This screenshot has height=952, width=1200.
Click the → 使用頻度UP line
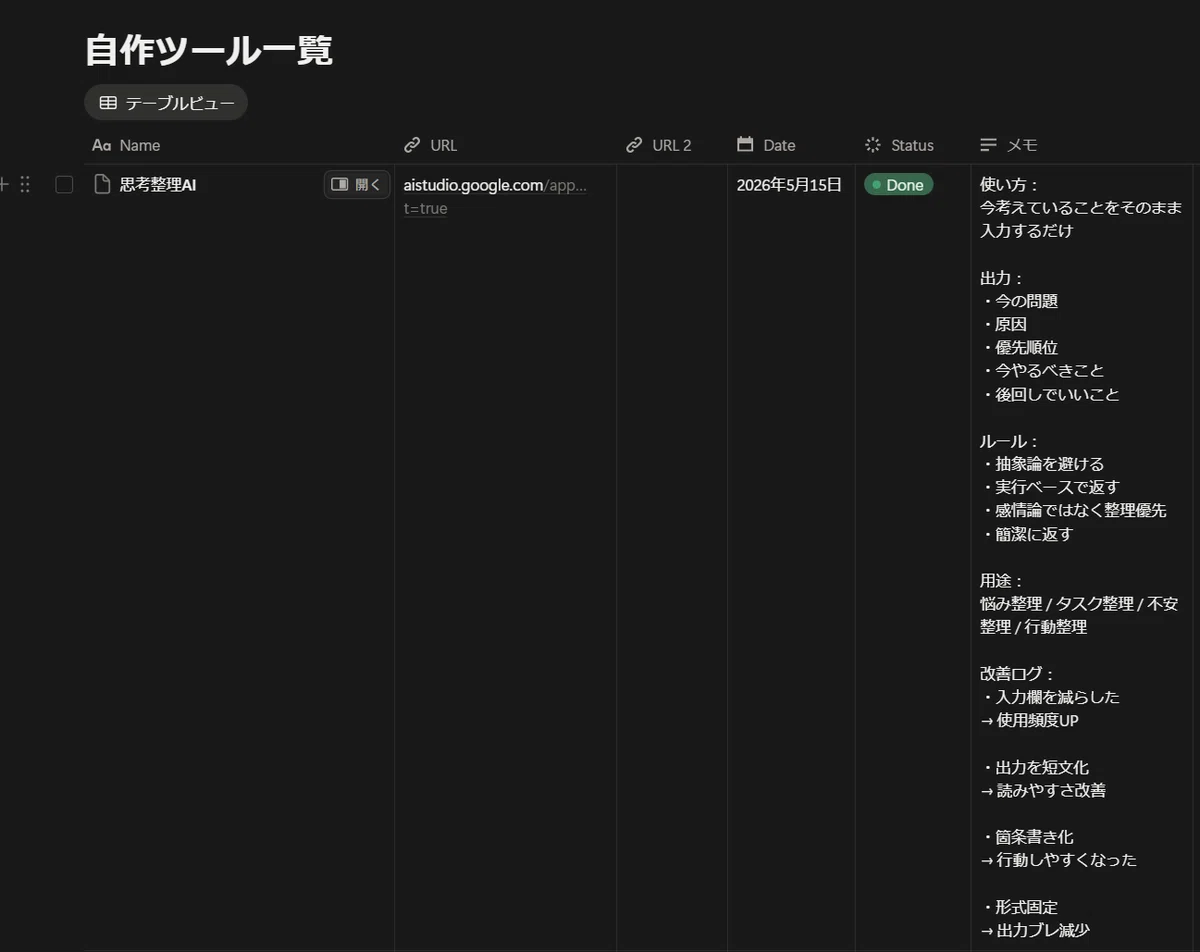point(1029,720)
